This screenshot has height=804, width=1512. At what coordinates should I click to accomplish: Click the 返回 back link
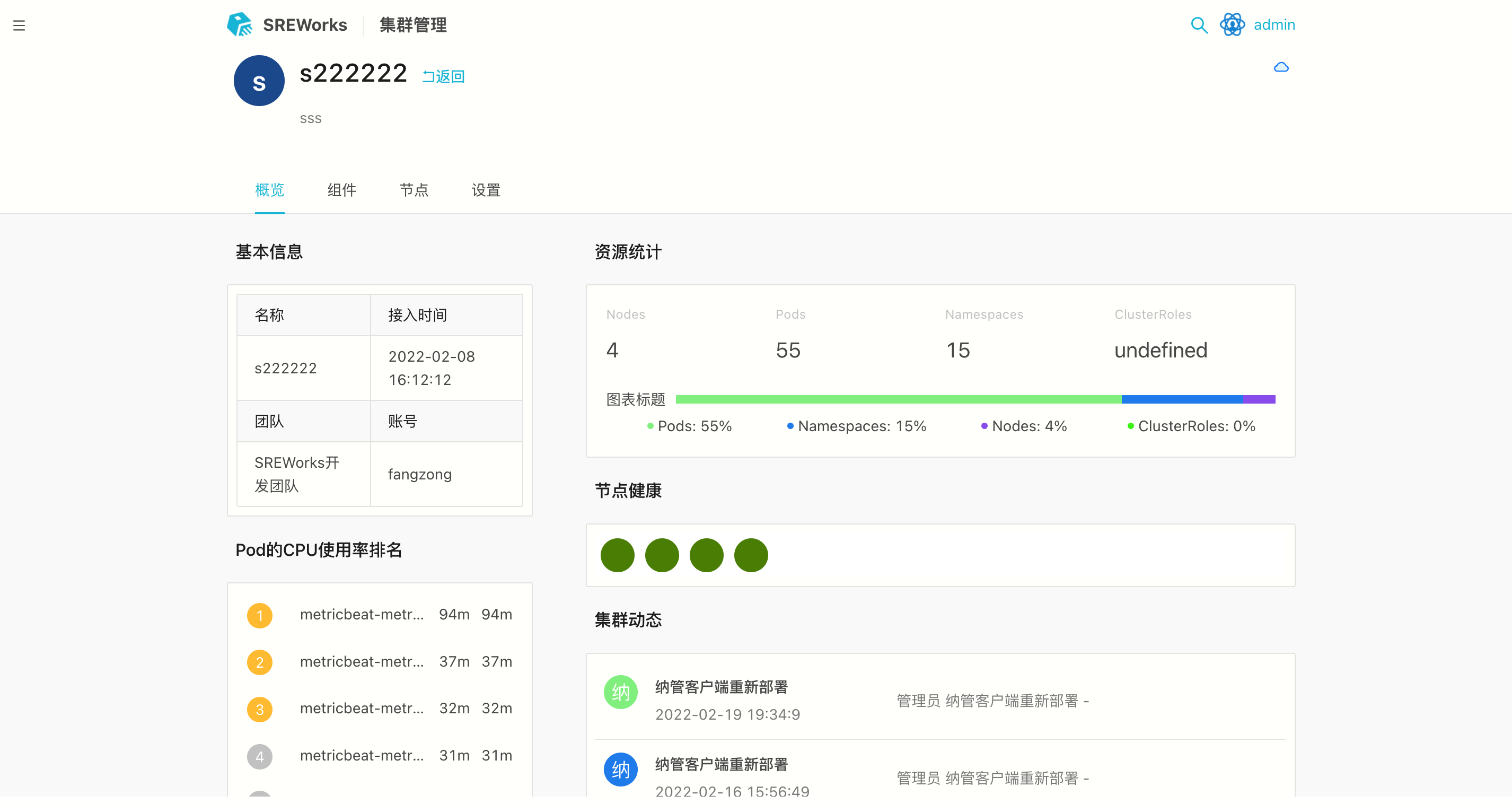click(444, 76)
